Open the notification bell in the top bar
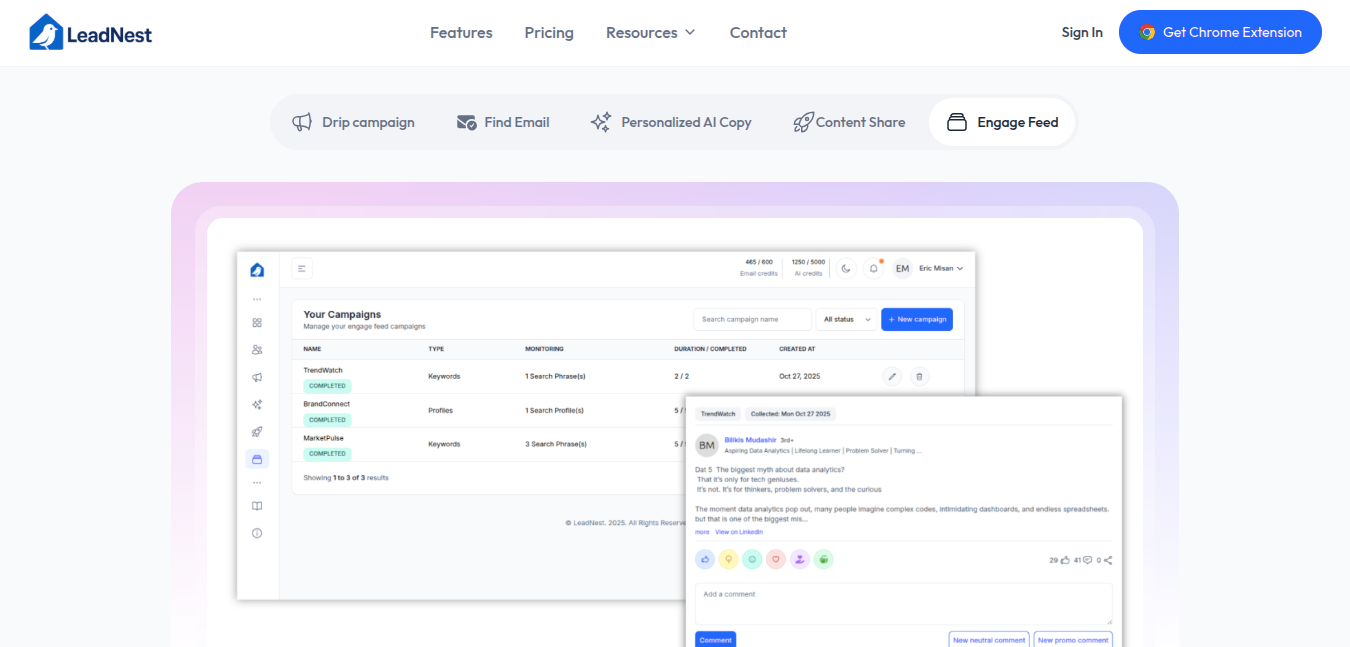 point(873,267)
